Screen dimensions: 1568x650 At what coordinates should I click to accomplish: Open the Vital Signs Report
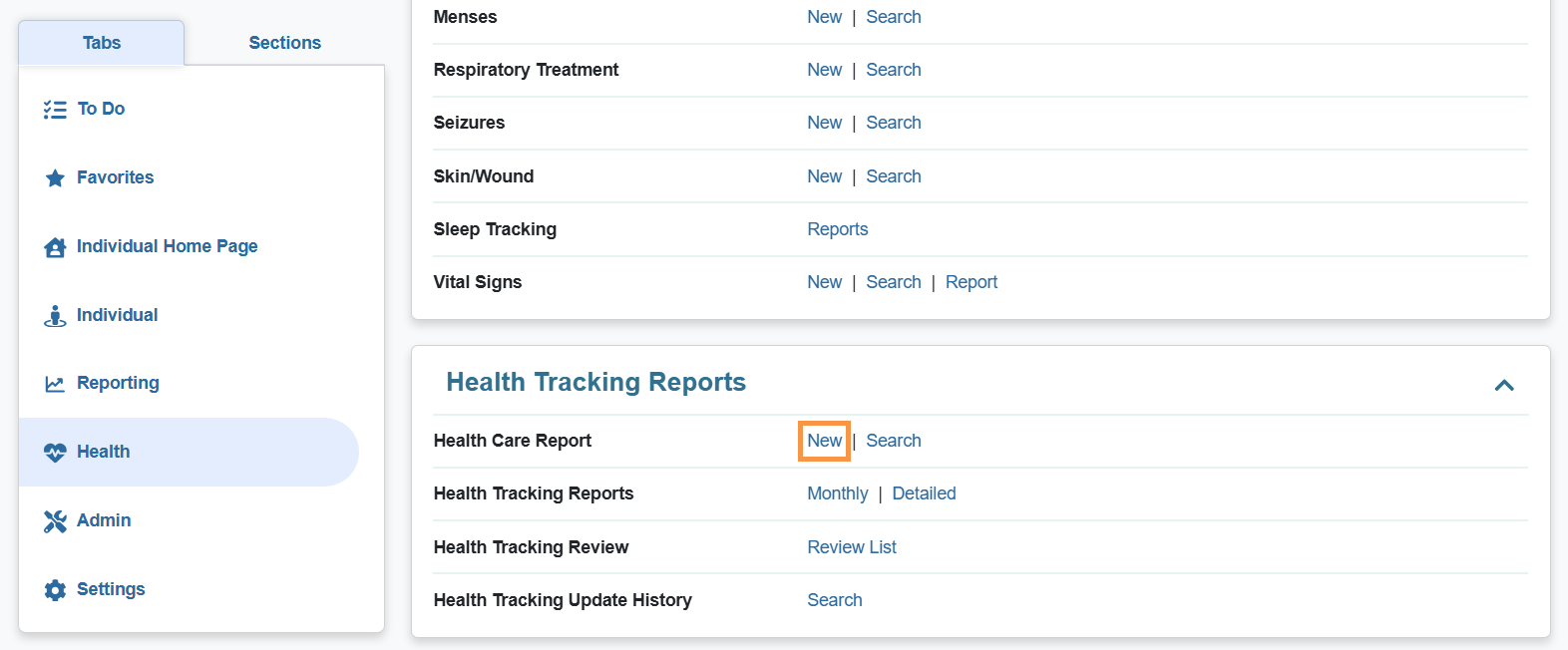pyautogui.click(x=971, y=281)
